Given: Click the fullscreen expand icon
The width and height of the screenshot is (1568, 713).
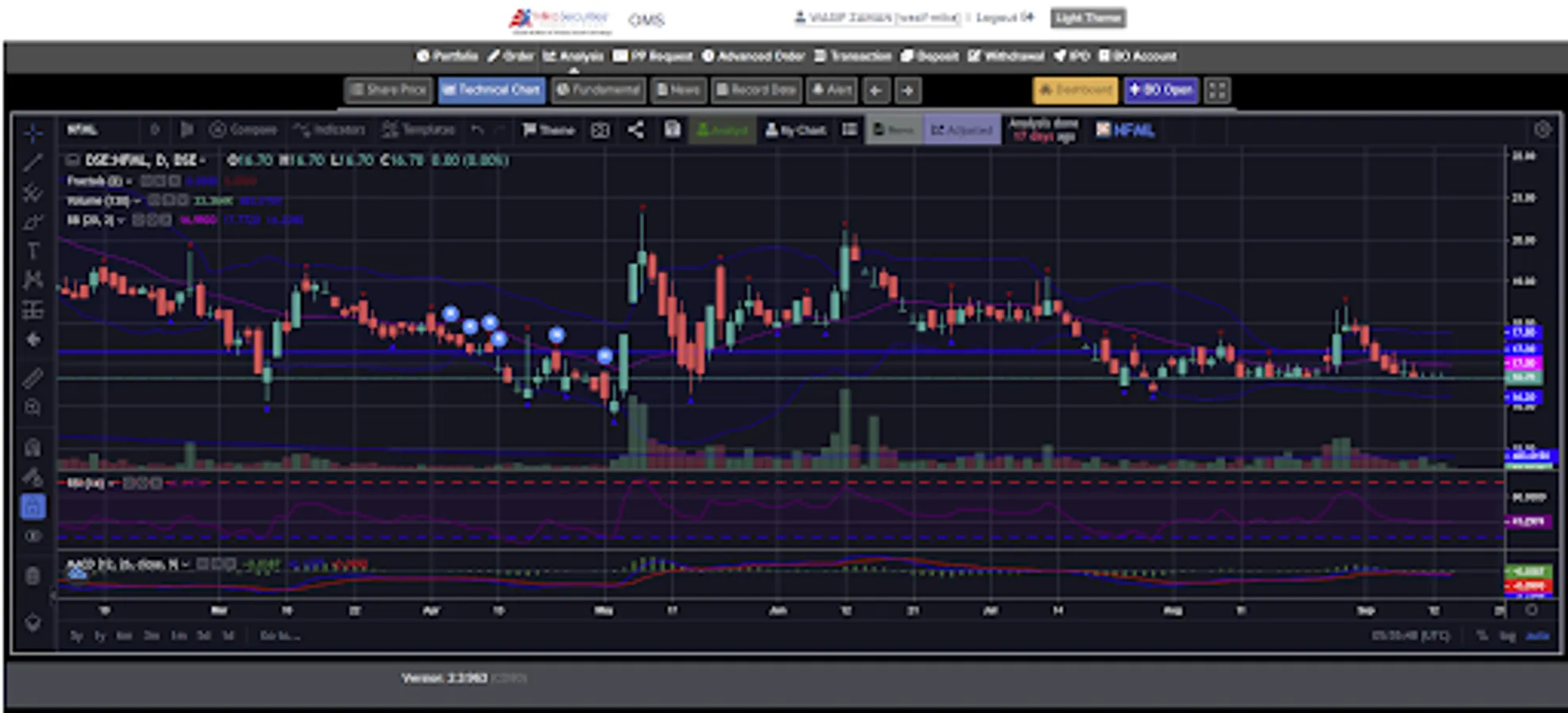Looking at the screenshot, I should point(1217,90).
